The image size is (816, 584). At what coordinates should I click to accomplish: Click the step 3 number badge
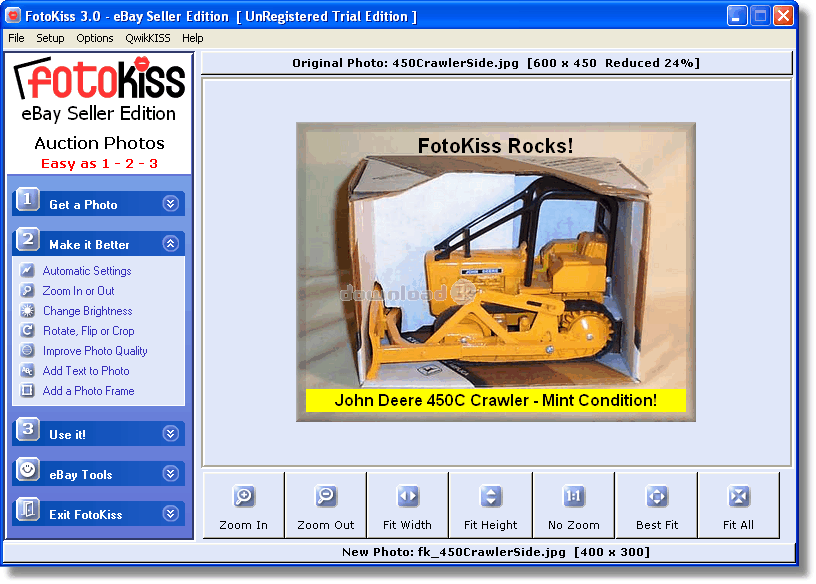point(28,430)
